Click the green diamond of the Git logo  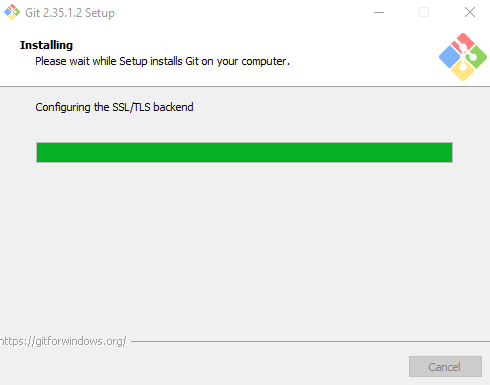pyautogui.click(x=477, y=57)
